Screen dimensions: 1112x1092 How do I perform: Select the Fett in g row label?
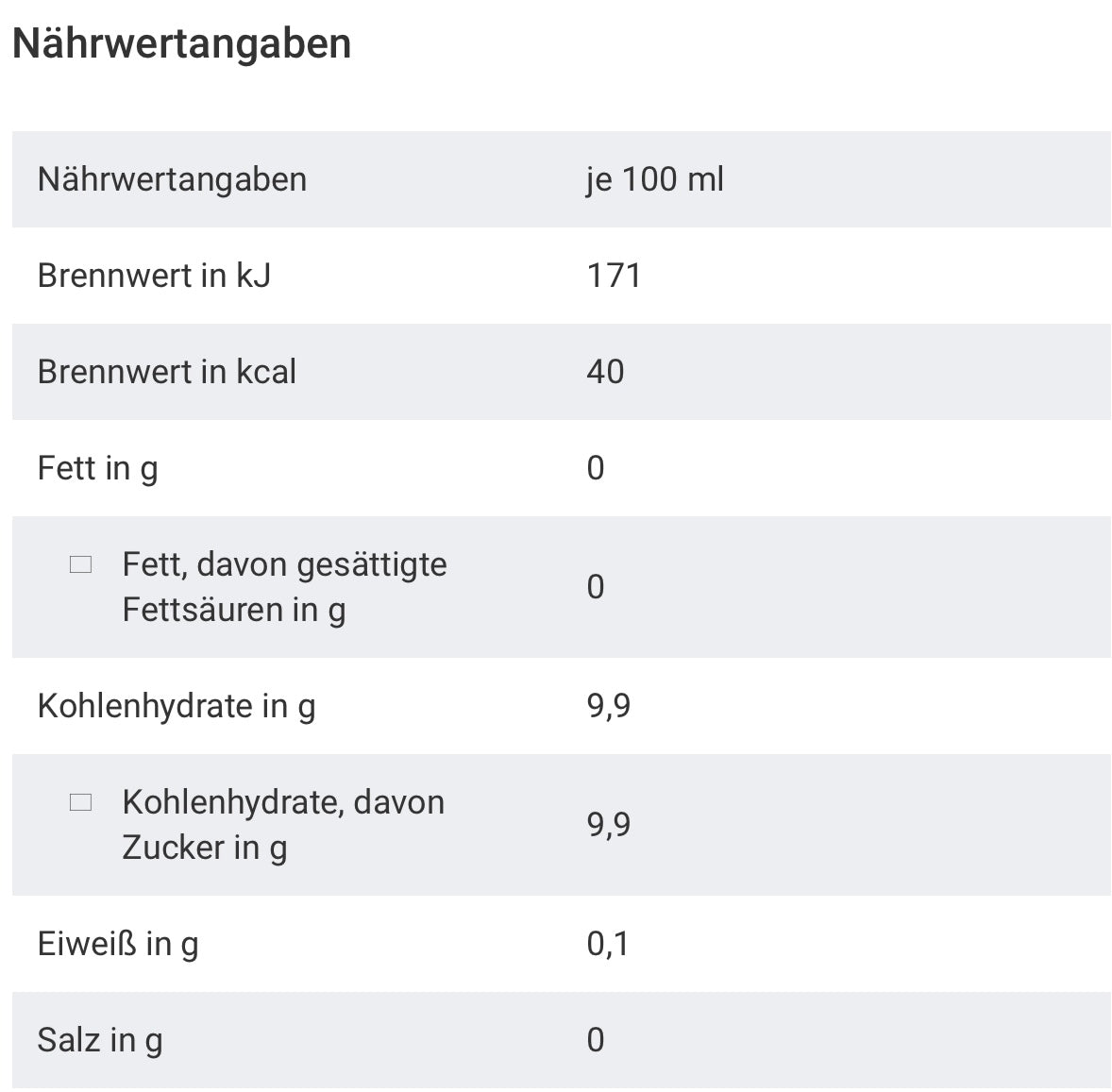(x=97, y=468)
